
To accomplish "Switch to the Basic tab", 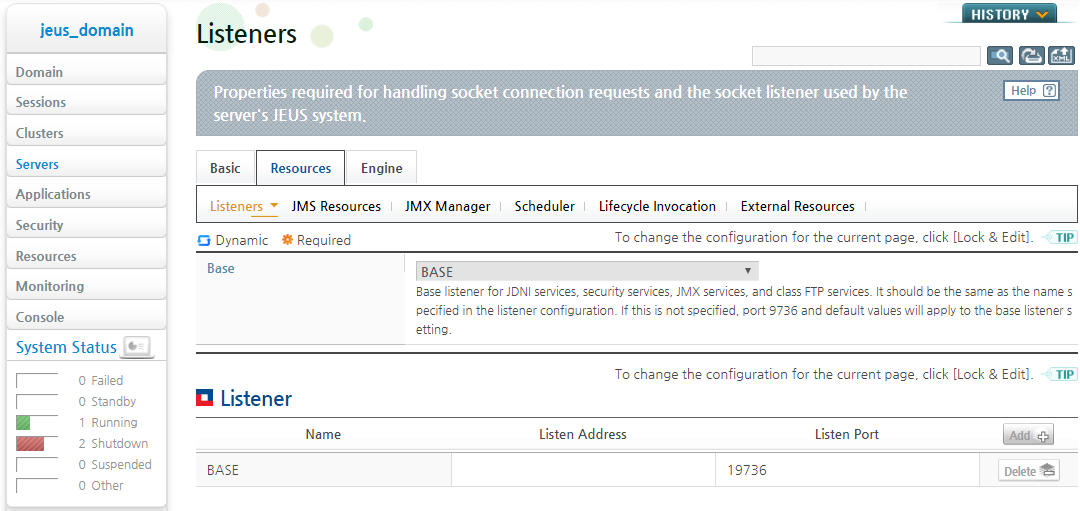I will tap(225, 168).
